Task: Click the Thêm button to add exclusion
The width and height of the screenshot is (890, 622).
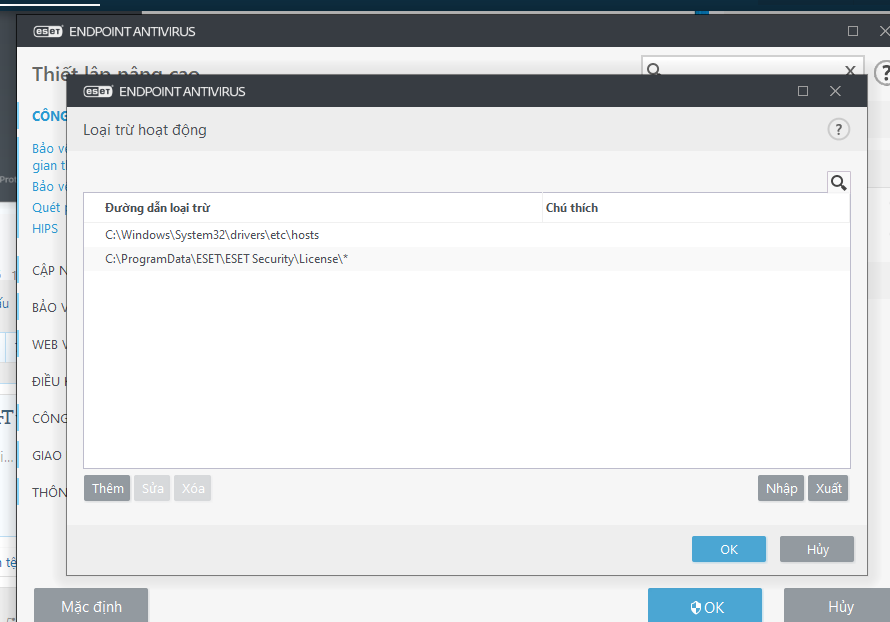Action: [107, 488]
